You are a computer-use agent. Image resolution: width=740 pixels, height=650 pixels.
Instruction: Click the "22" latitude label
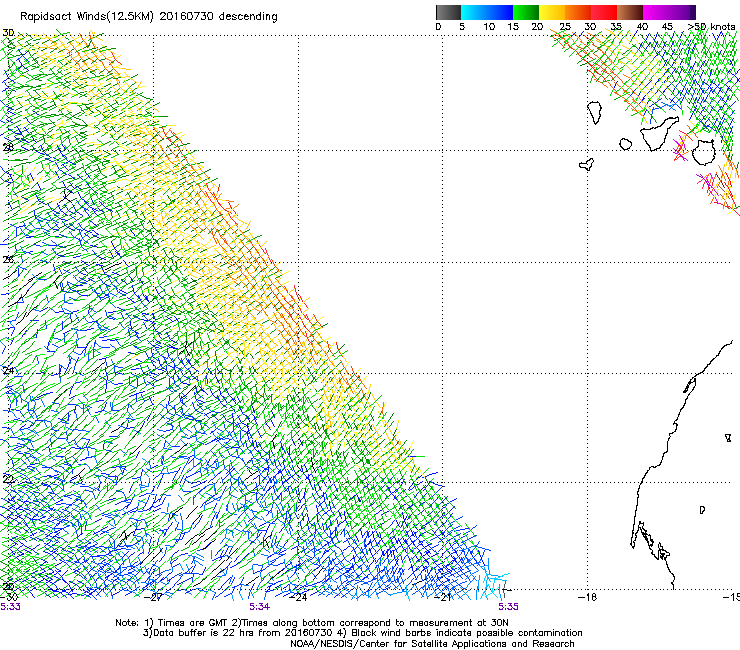click(8, 479)
